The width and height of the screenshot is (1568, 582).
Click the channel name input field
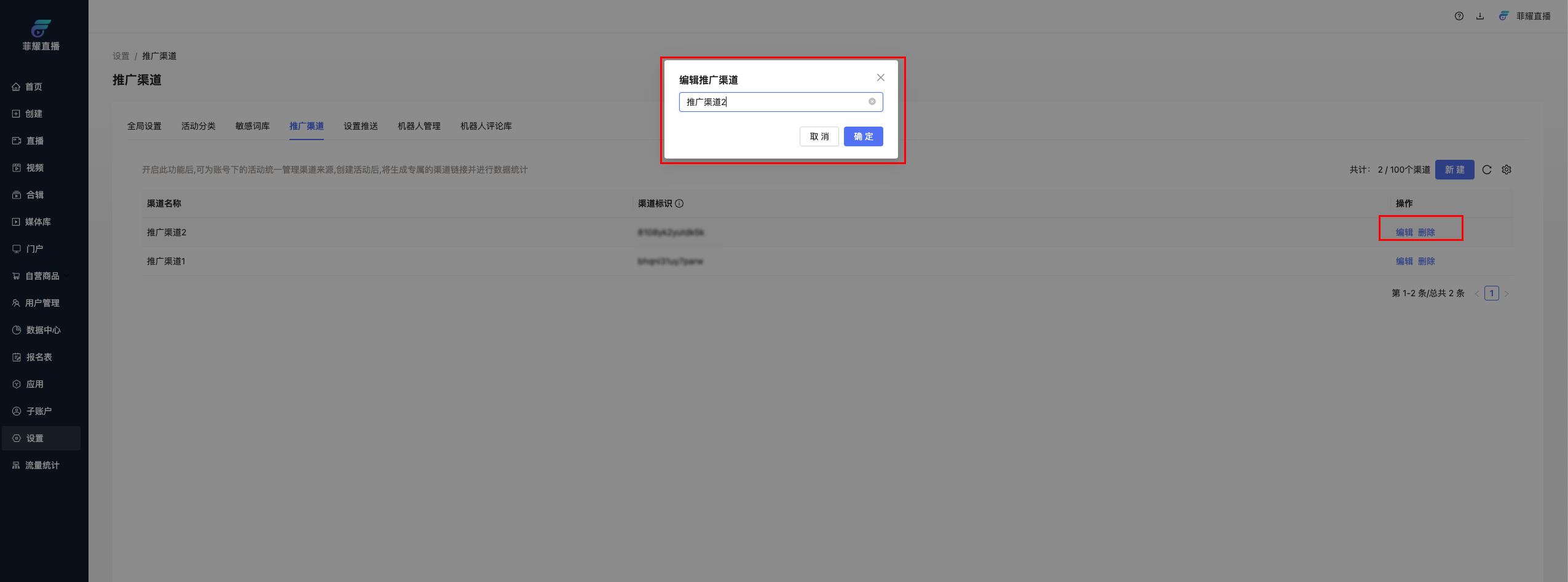click(x=774, y=102)
